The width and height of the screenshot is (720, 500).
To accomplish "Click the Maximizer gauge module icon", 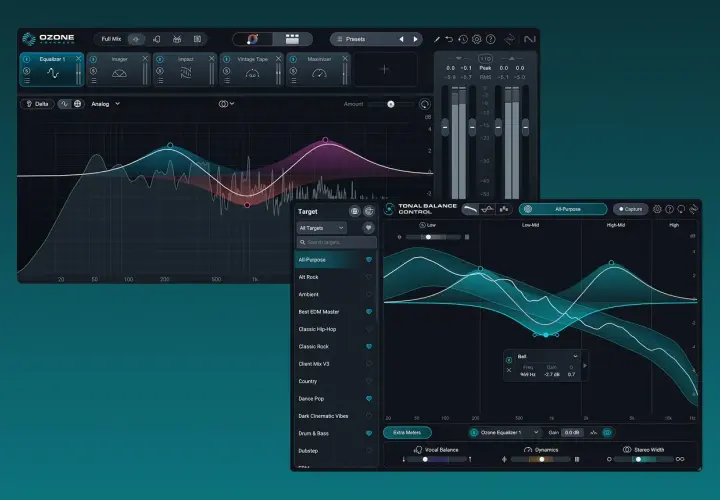I will click(x=319, y=73).
